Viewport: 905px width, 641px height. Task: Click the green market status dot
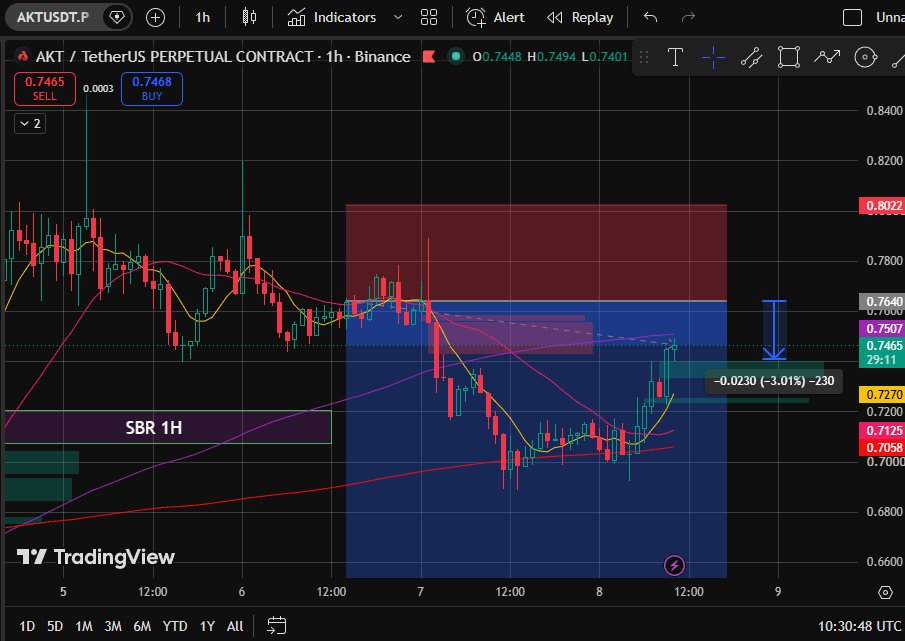click(x=456, y=56)
